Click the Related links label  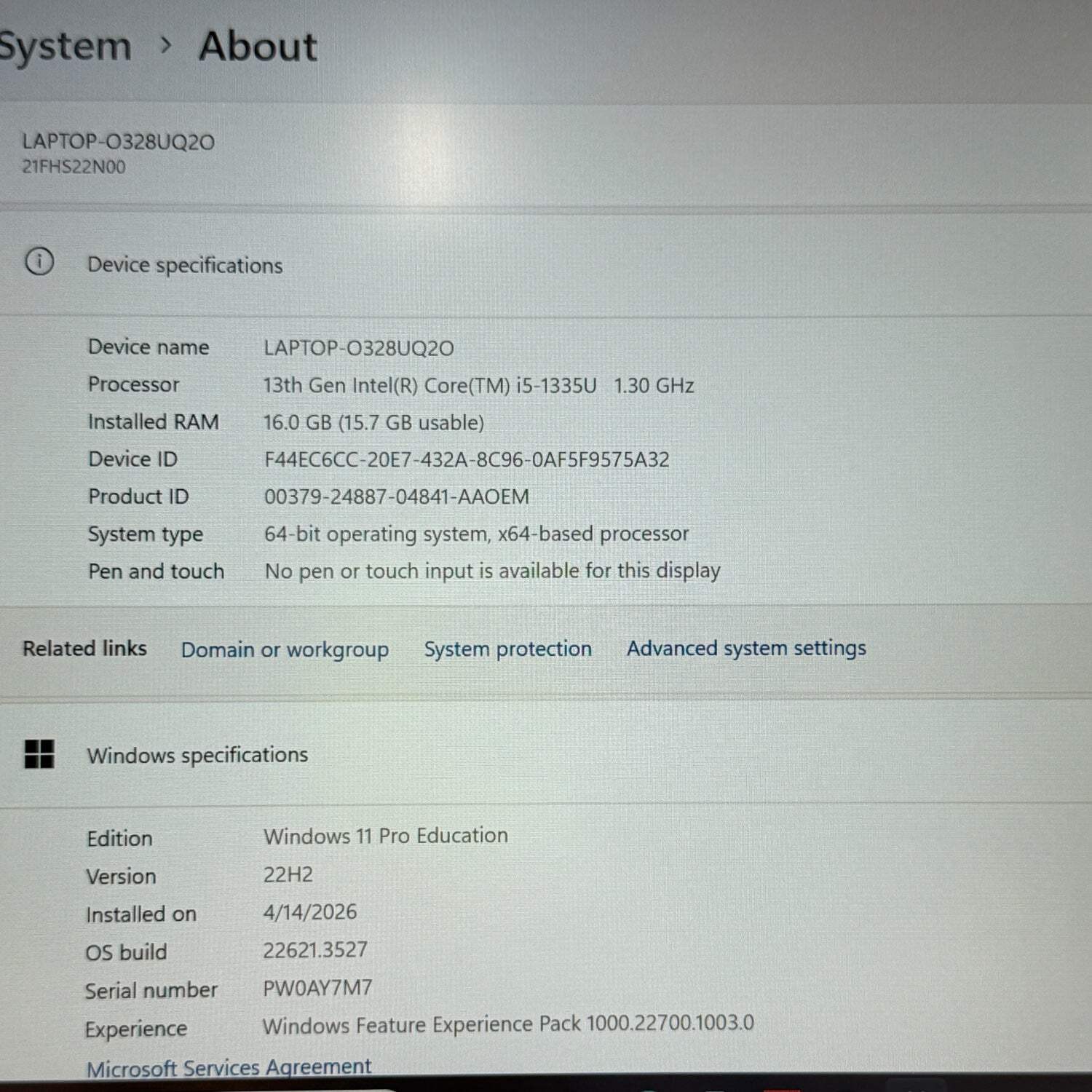coord(84,648)
